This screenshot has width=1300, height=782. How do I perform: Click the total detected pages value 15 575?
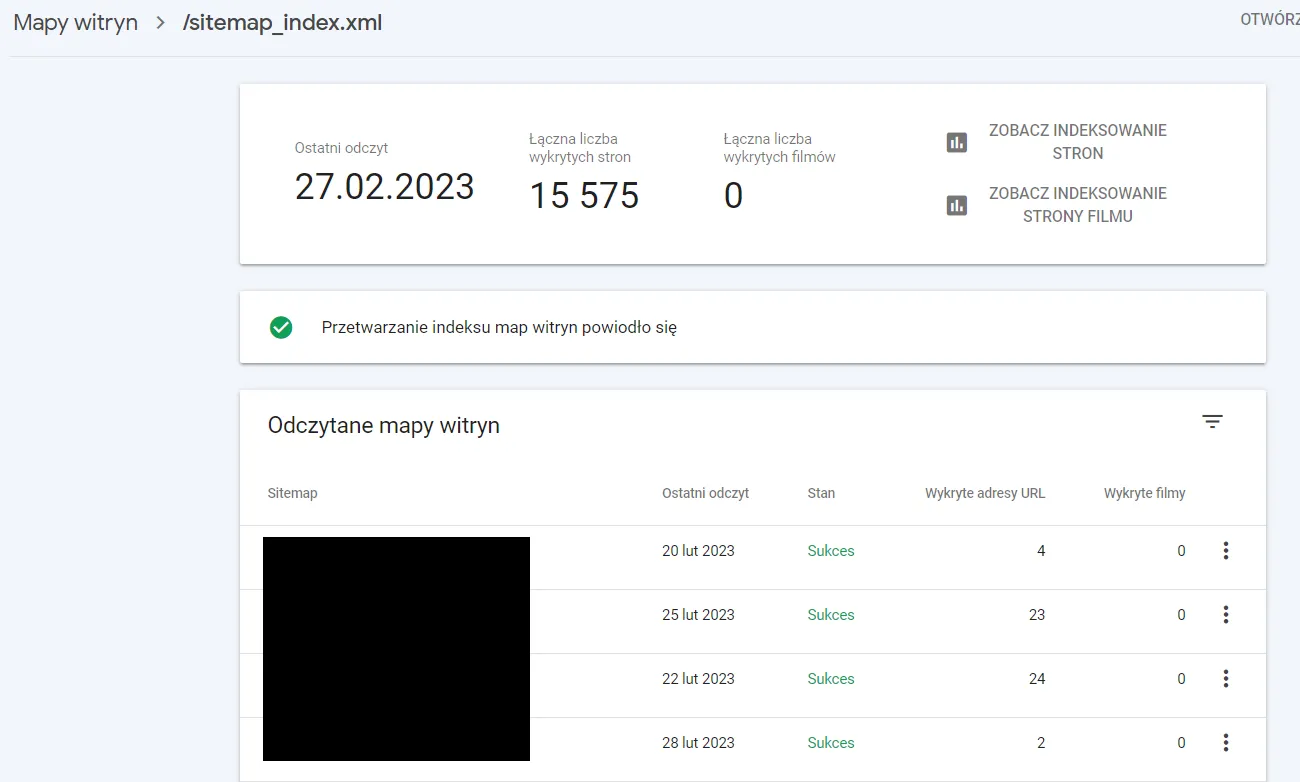click(584, 195)
